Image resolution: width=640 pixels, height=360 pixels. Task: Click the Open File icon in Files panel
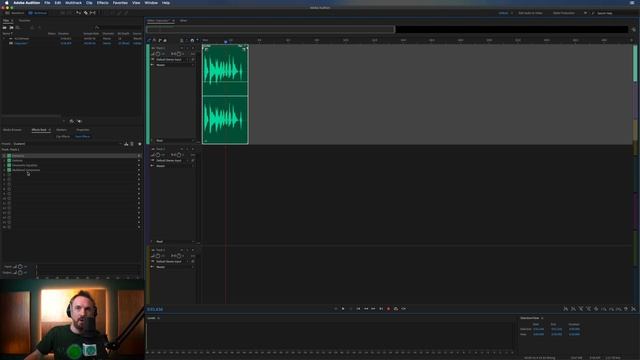coord(4,27)
